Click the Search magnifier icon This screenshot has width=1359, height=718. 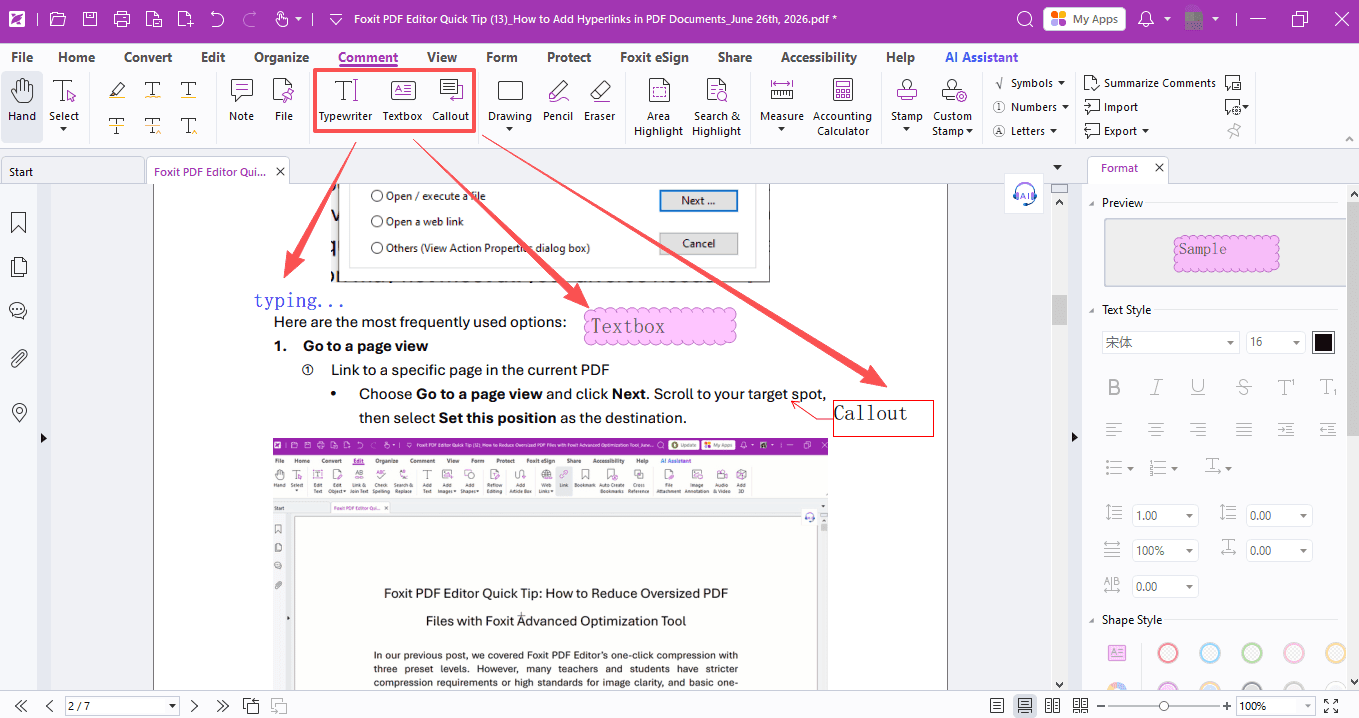coord(1024,19)
